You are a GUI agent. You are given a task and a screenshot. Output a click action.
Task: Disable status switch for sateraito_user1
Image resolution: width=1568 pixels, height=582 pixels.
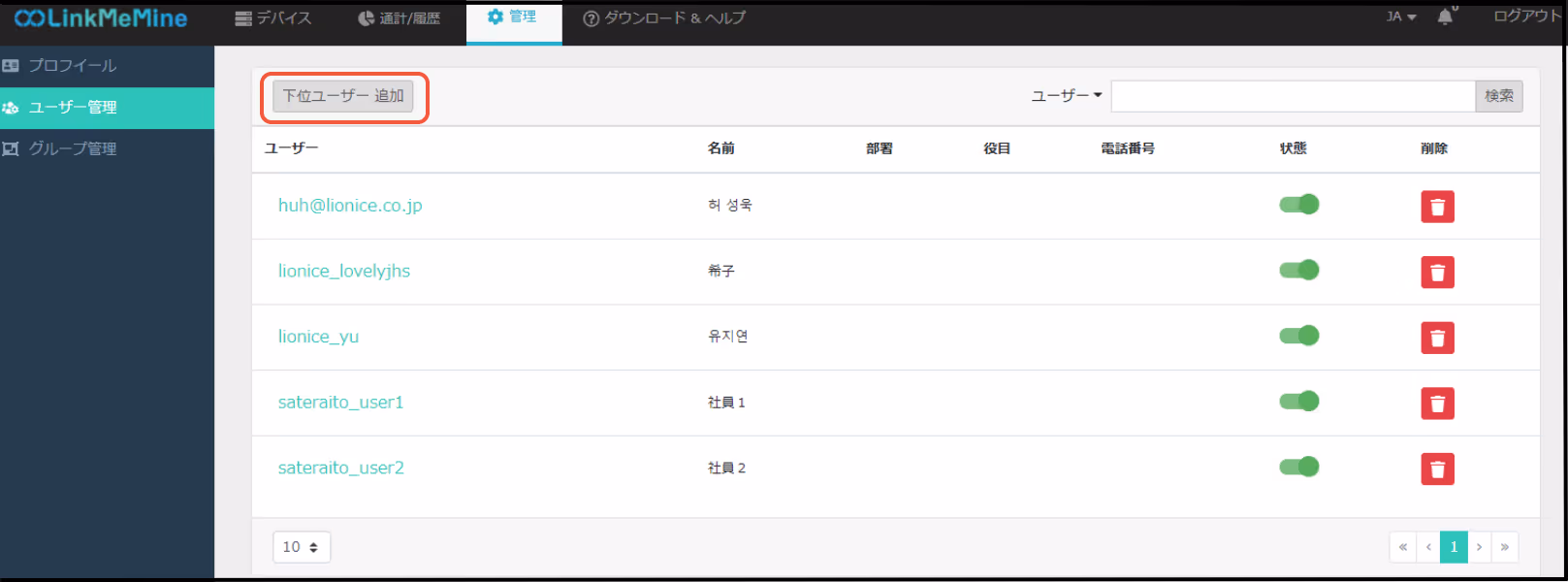point(1298,401)
